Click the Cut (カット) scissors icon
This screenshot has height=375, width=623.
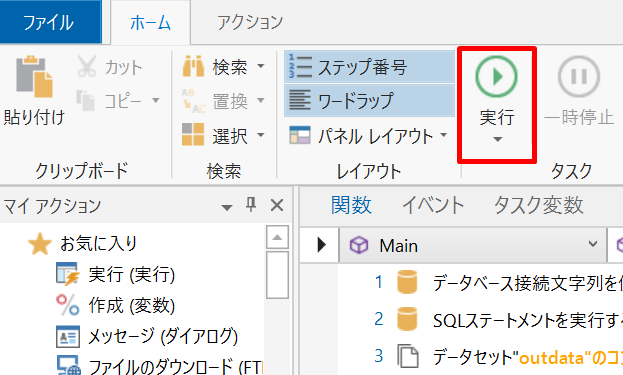(87, 66)
